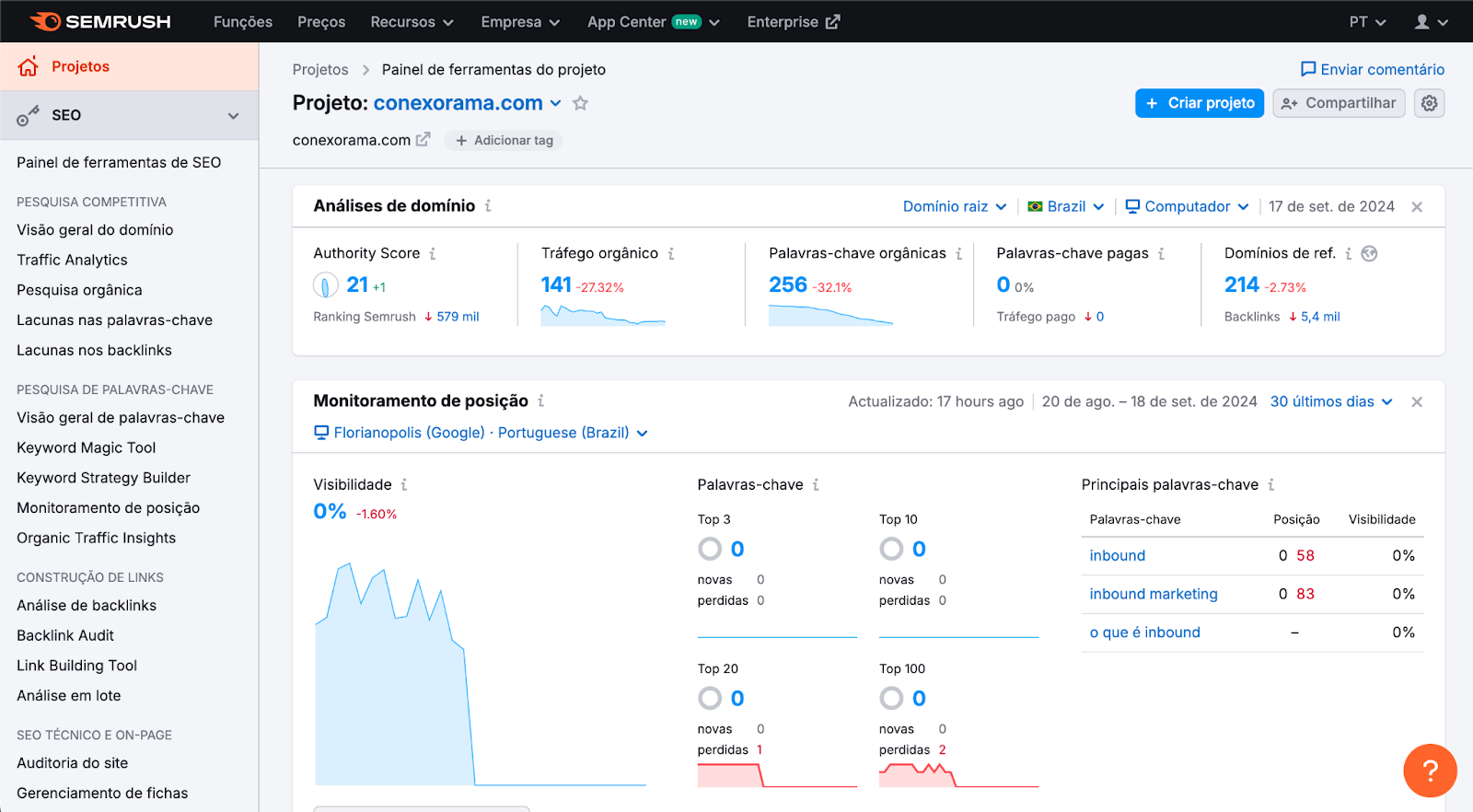This screenshot has width=1473, height=812.
Task: Open project settings gear icon
Action: pyautogui.click(x=1429, y=103)
